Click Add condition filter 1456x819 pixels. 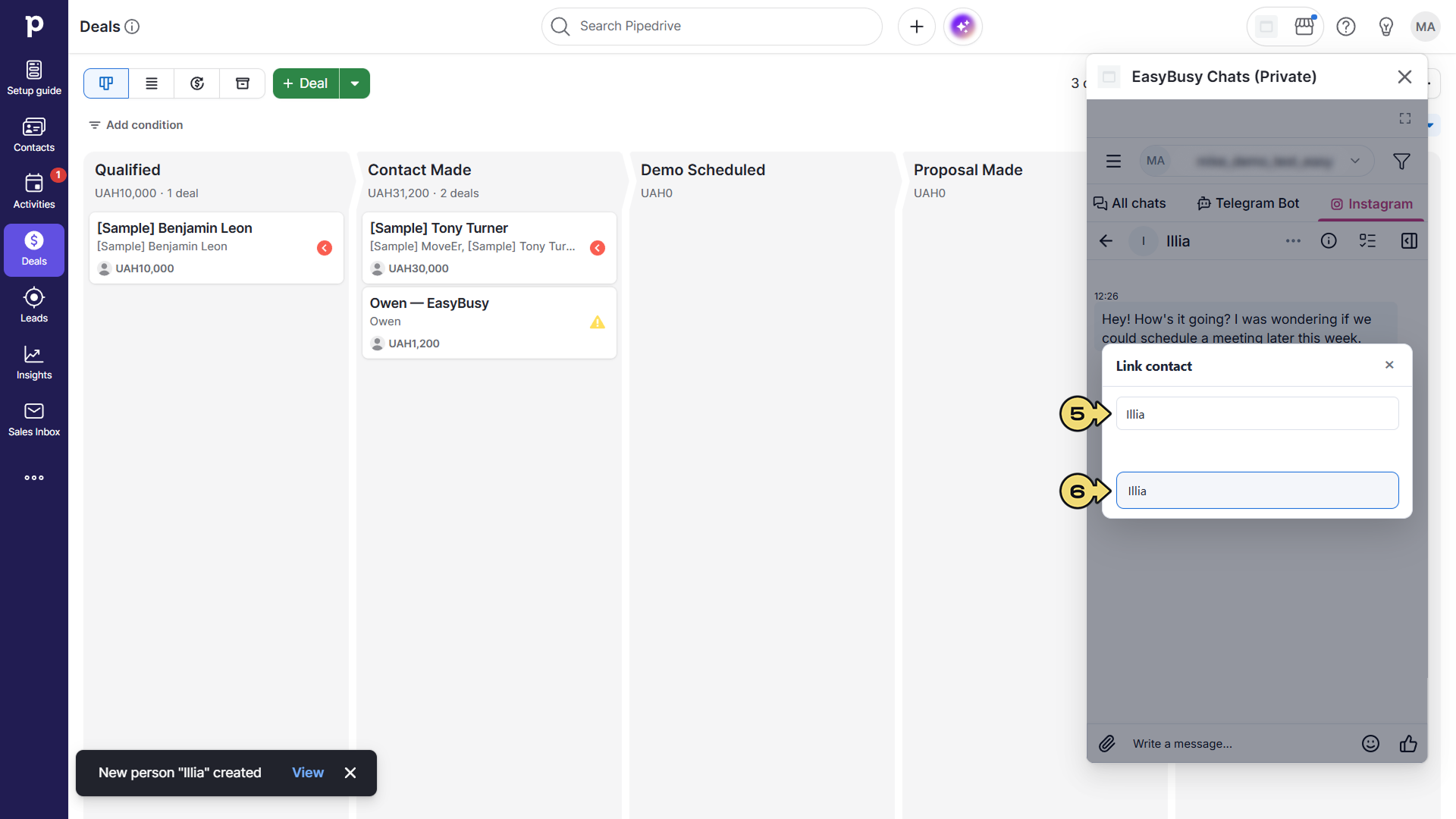(136, 125)
